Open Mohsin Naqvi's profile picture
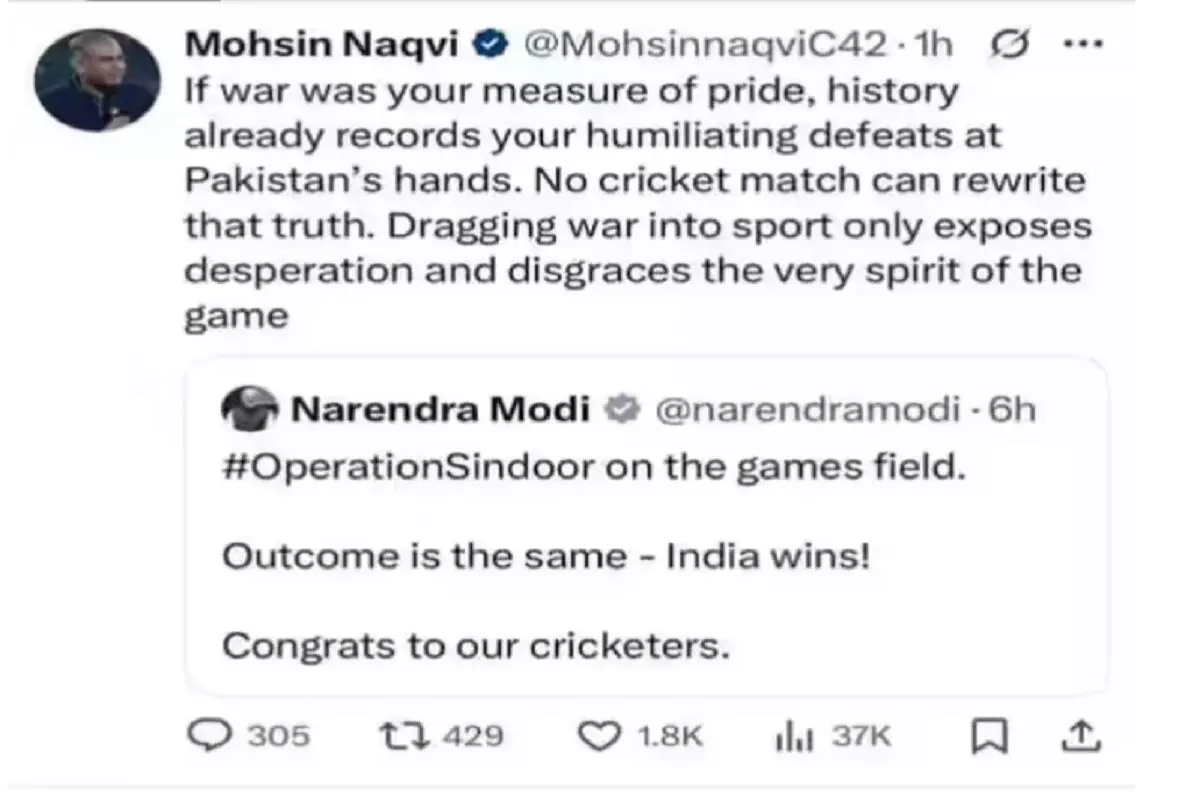The image size is (1200, 800). click(x=97, y=80)
